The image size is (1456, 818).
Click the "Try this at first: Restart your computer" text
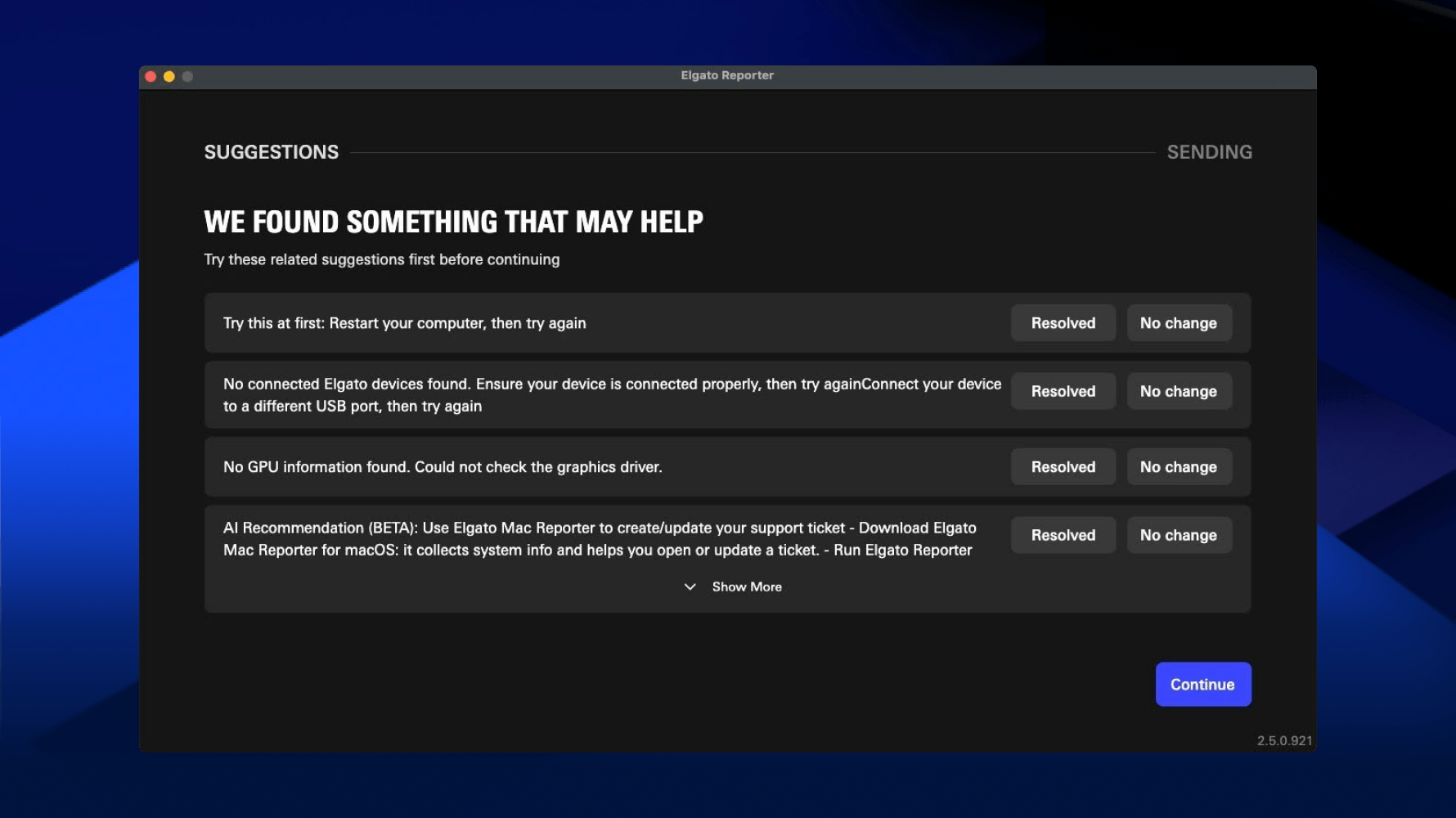click(405, 323)
